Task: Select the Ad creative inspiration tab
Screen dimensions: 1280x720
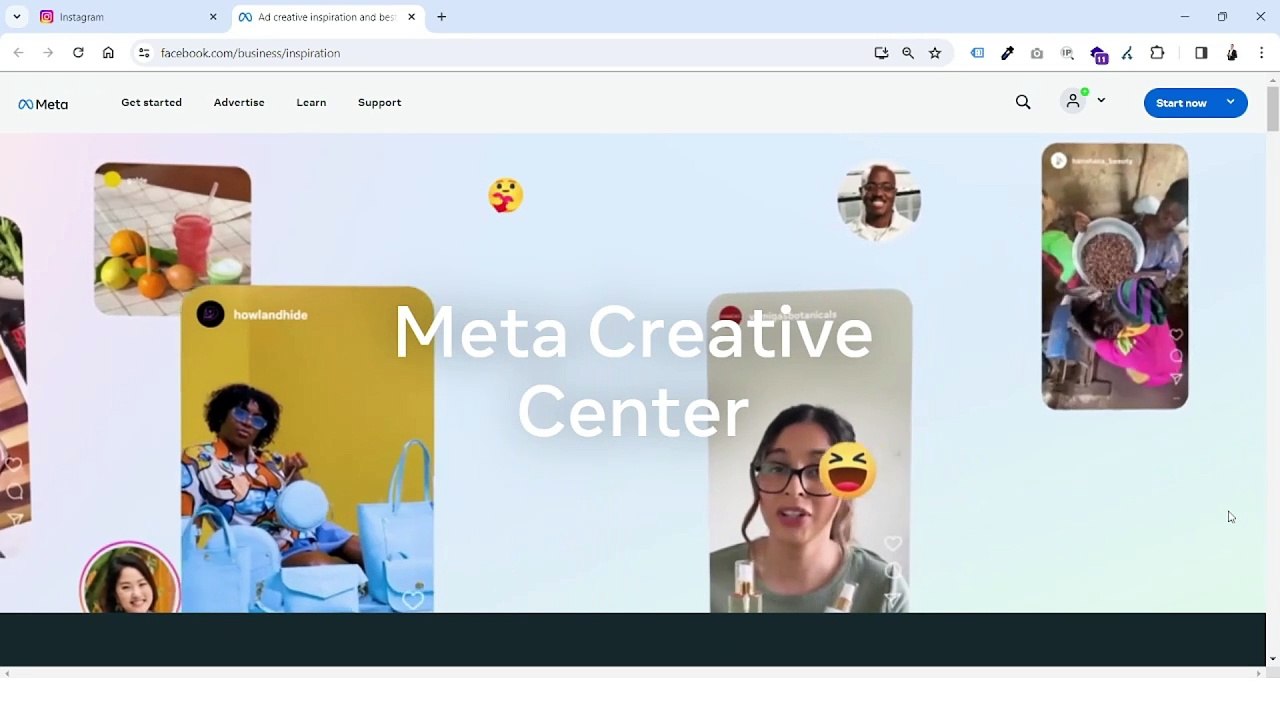Action: click(x=327, y=17)
